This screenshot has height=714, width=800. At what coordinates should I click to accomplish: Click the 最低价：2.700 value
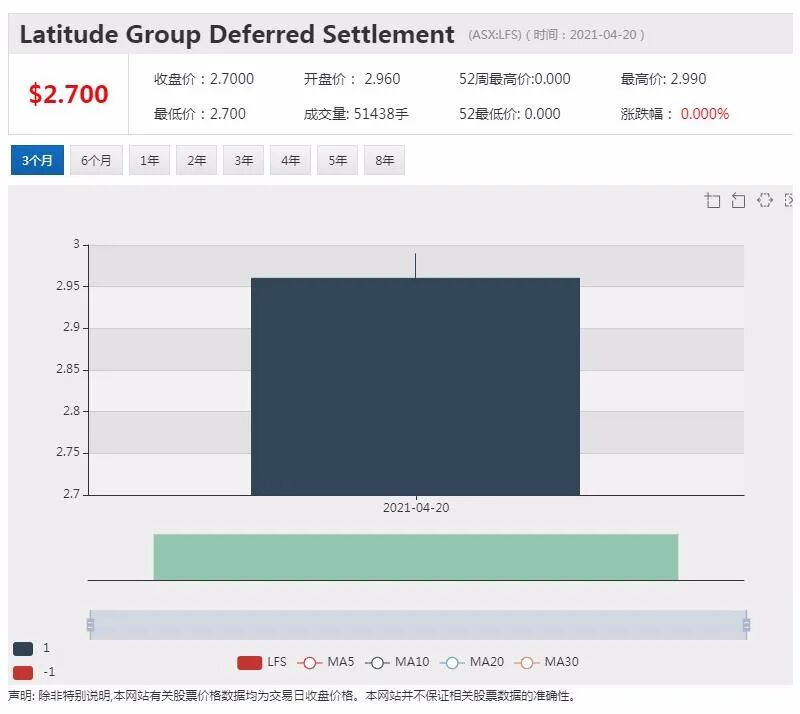click(x=199, y=114)
